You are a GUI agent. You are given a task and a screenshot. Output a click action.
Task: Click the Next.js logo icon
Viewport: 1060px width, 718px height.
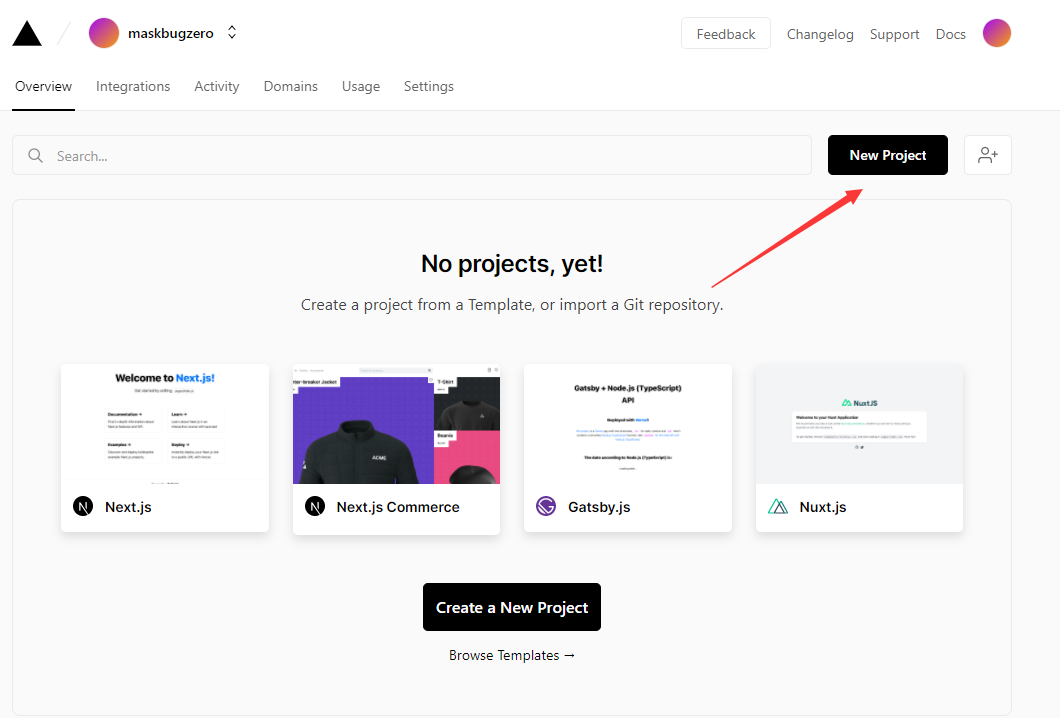coord(83,506)
